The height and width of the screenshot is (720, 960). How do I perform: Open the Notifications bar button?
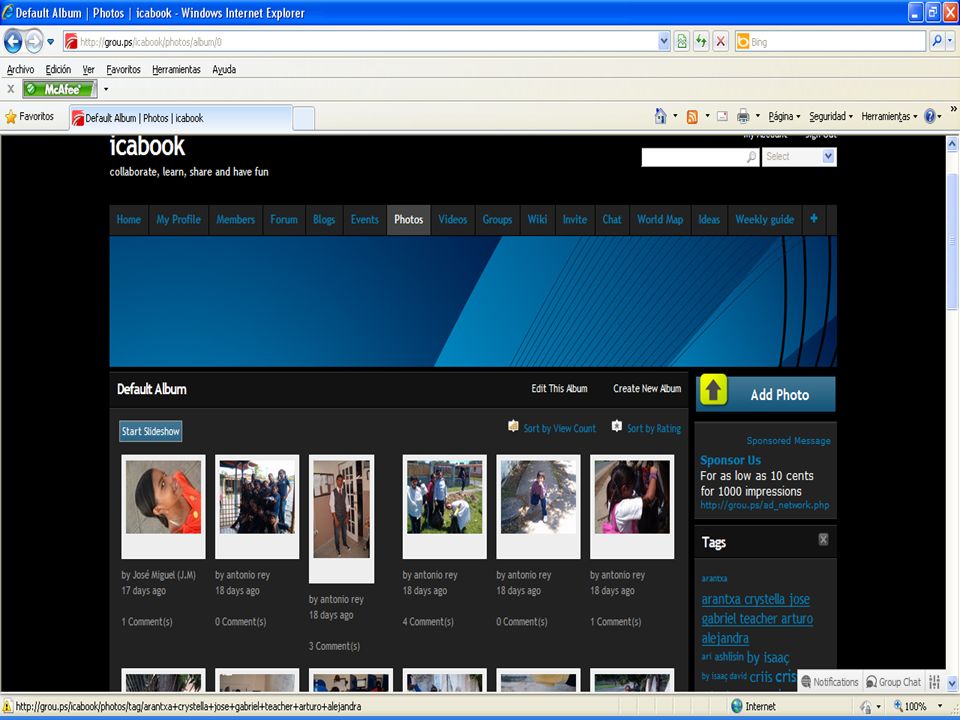(830, 682)
